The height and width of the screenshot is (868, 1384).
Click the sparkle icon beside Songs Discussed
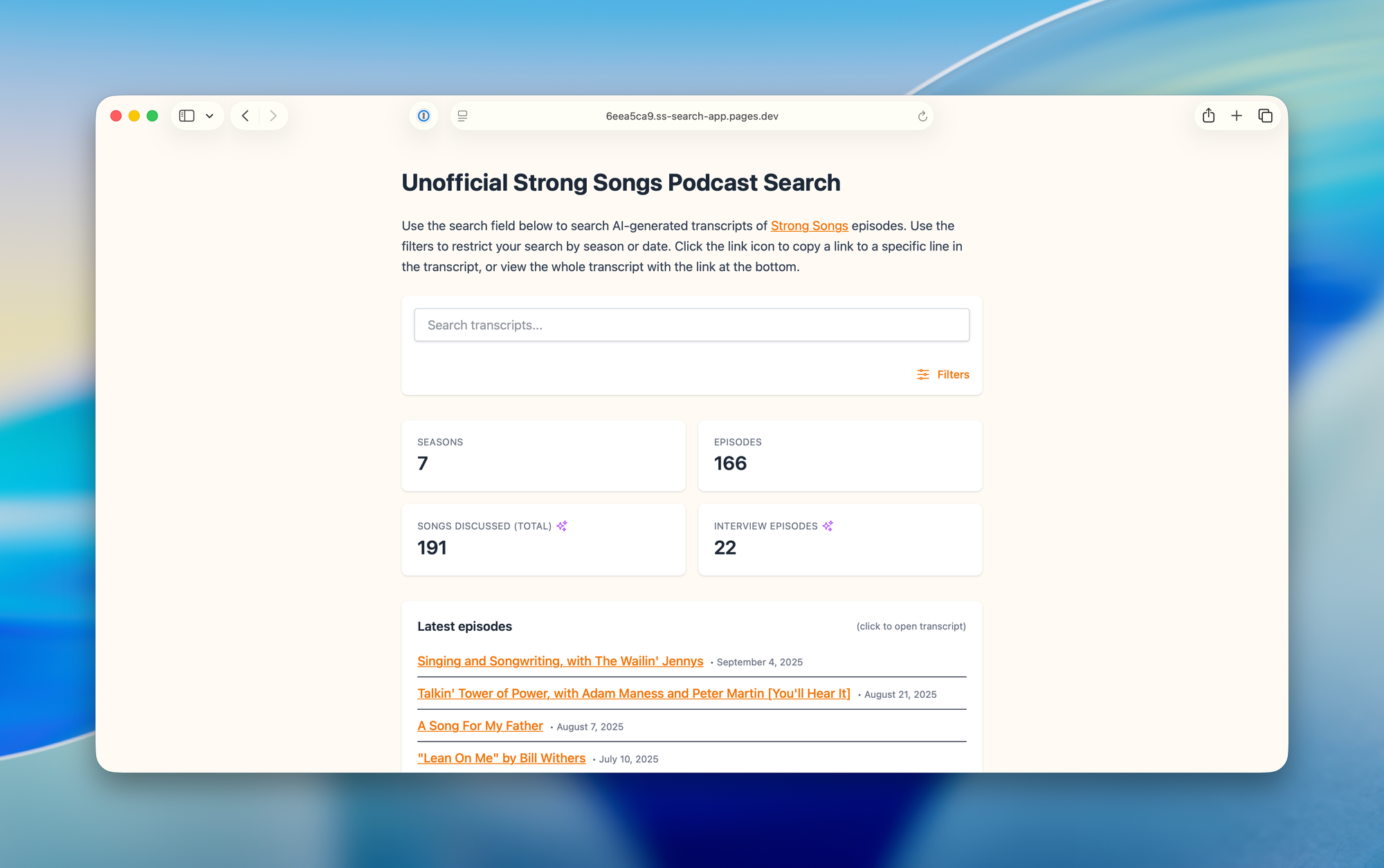[562, 526]
